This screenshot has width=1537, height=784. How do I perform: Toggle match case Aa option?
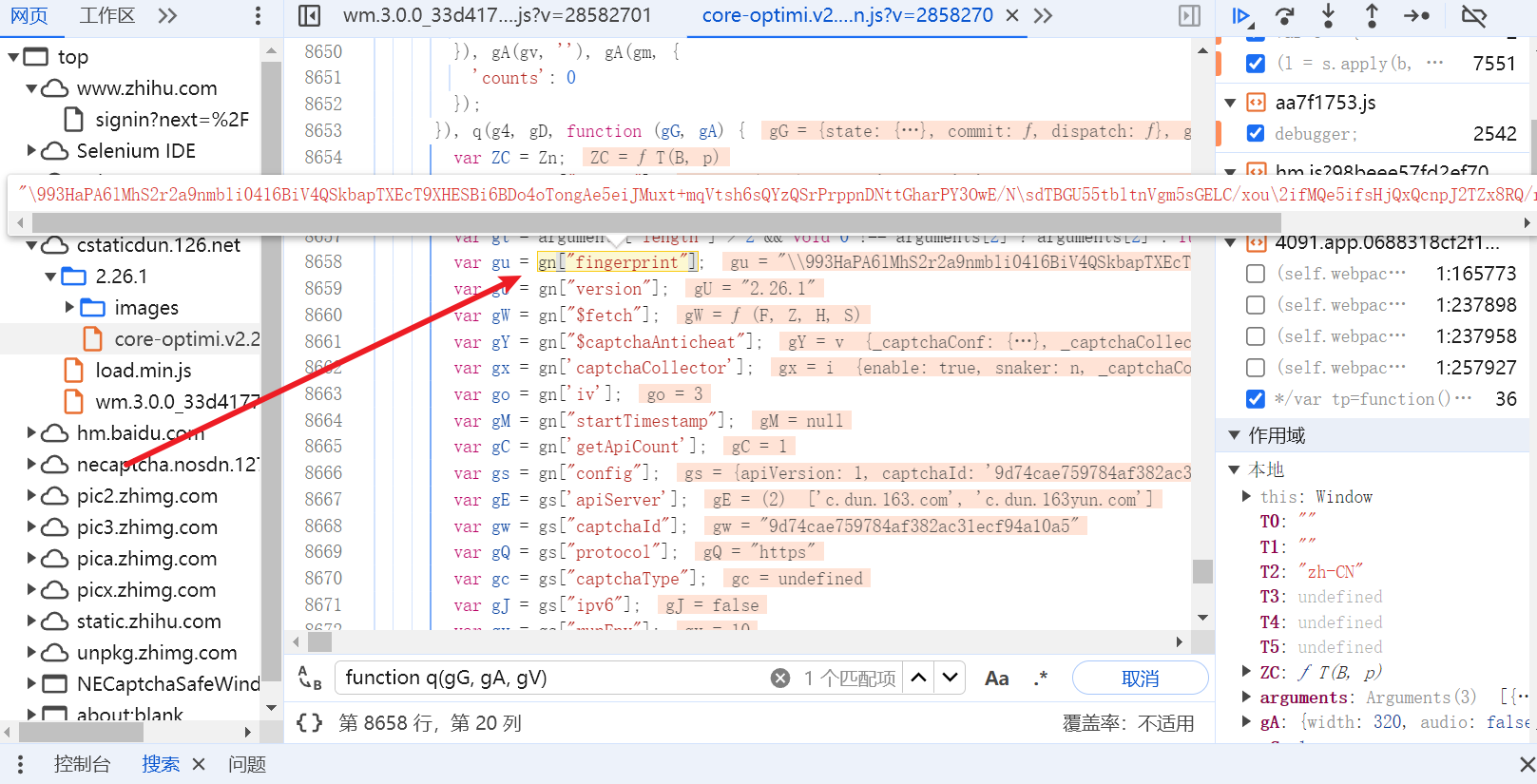(x=996, y=679)
